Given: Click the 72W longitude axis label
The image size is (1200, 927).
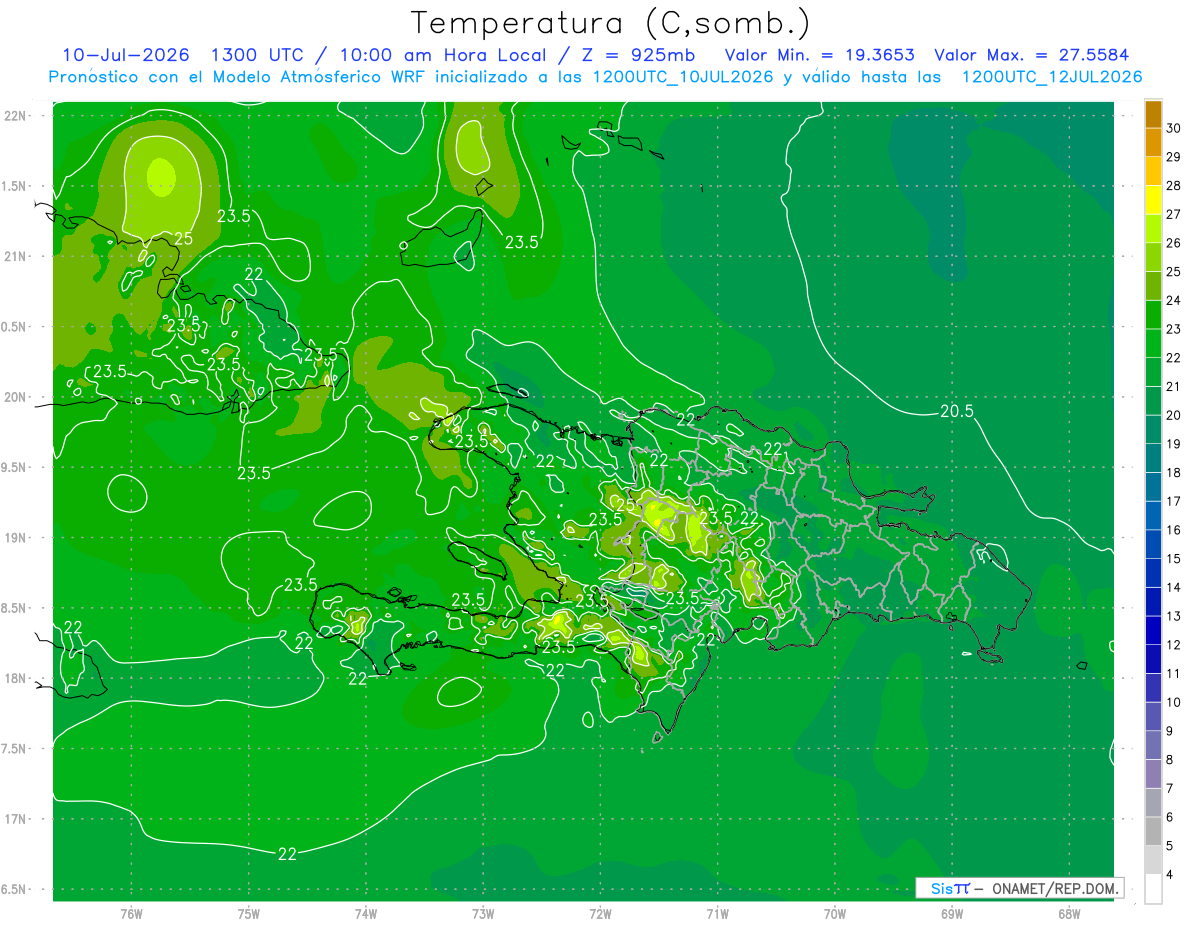Looking at the screenshot, I should click(600, 913).
